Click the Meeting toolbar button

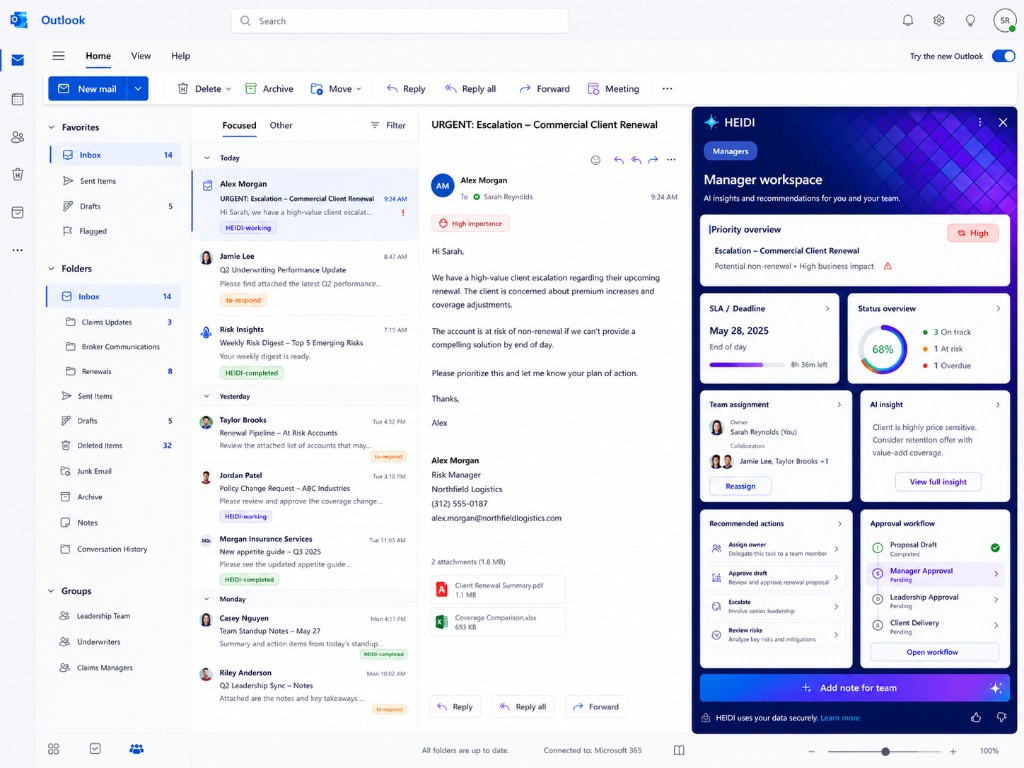[x=613, y=89]
